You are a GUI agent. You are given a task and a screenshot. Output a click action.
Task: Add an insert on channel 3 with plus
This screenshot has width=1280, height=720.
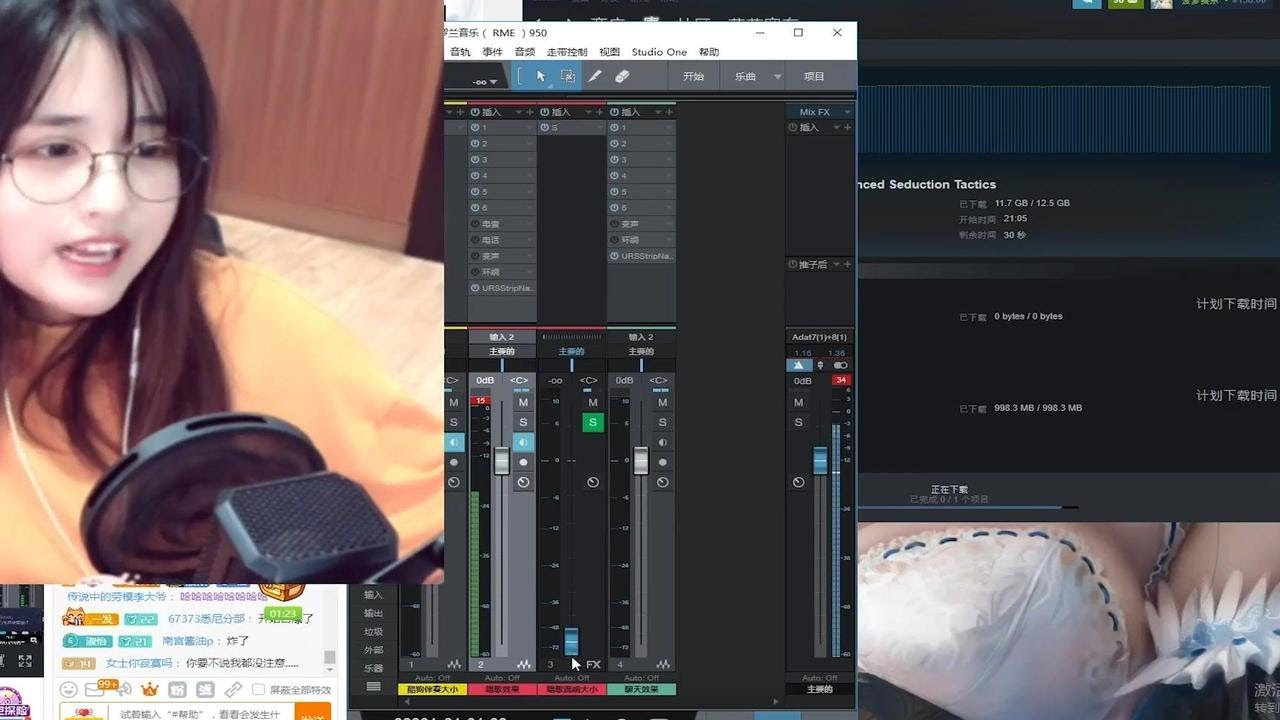(600, 112)
